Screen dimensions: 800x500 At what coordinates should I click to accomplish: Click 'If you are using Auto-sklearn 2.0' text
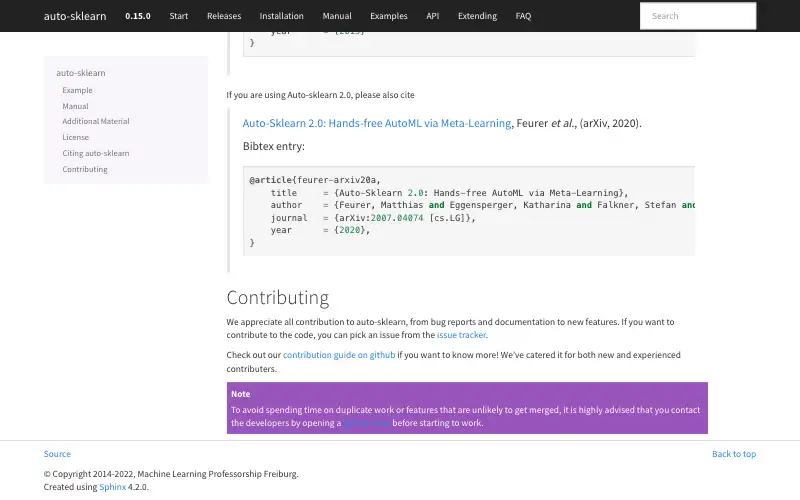point(320,95)
